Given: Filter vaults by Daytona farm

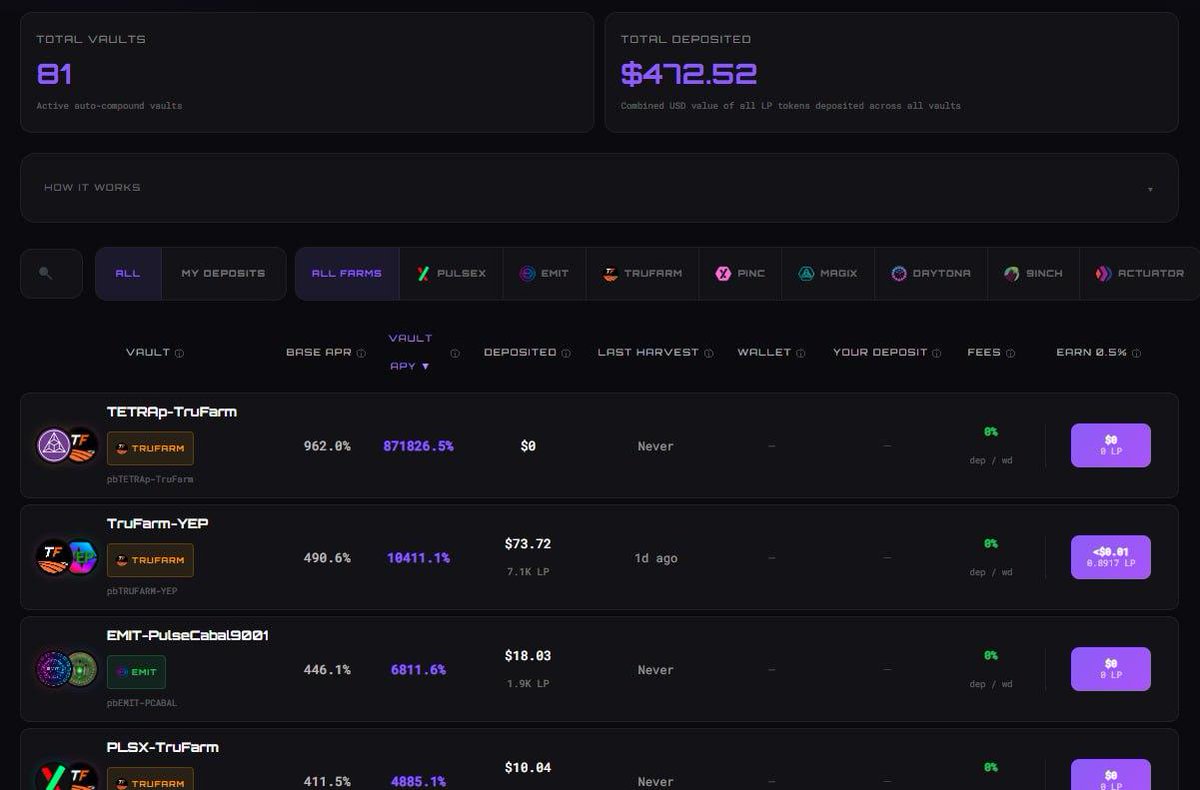Looking at the screenshot, I should [930, 273].
